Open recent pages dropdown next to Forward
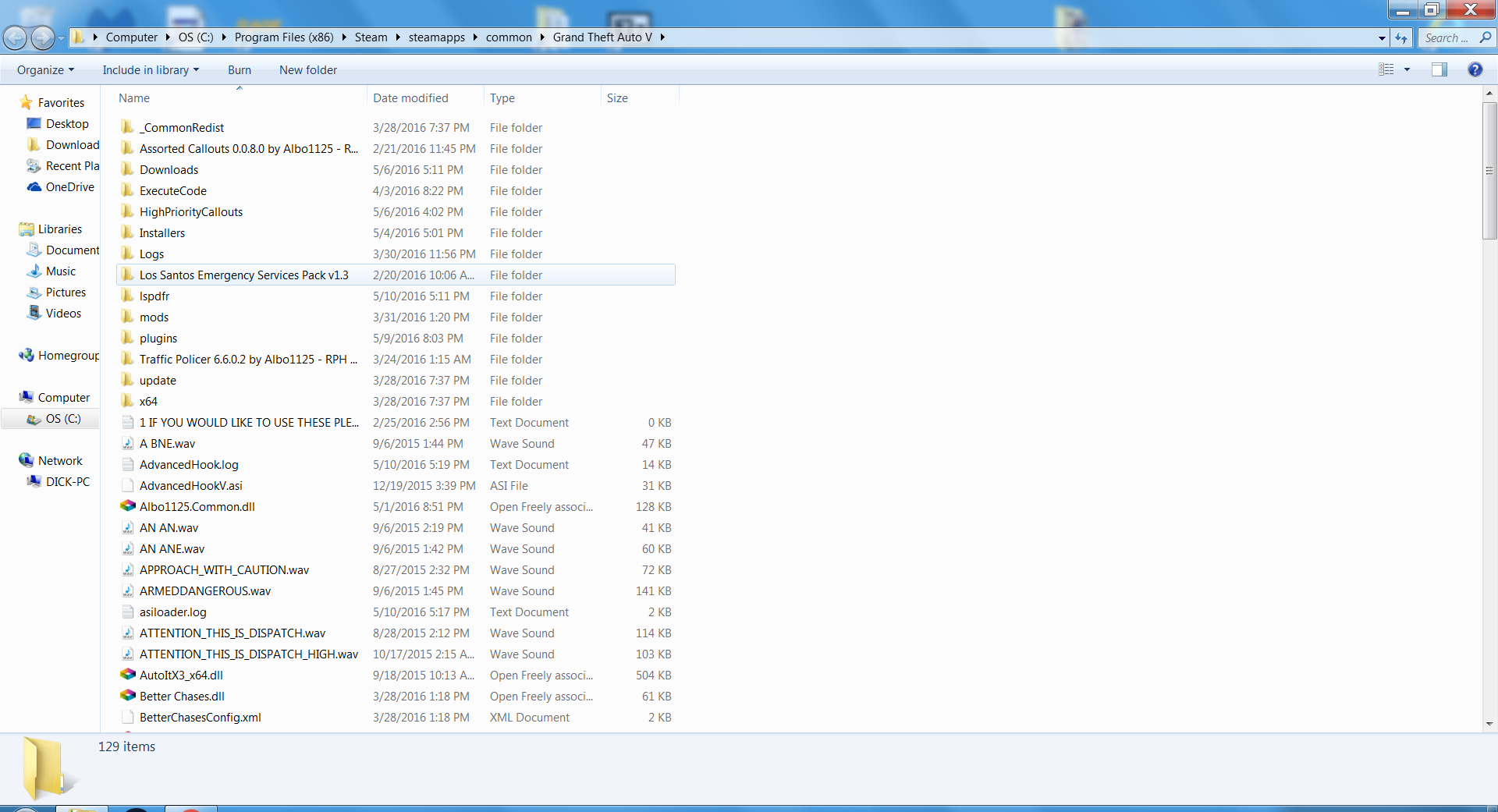Image resolution: width=1498 pixels, height=812 pixels. (61, 37)
